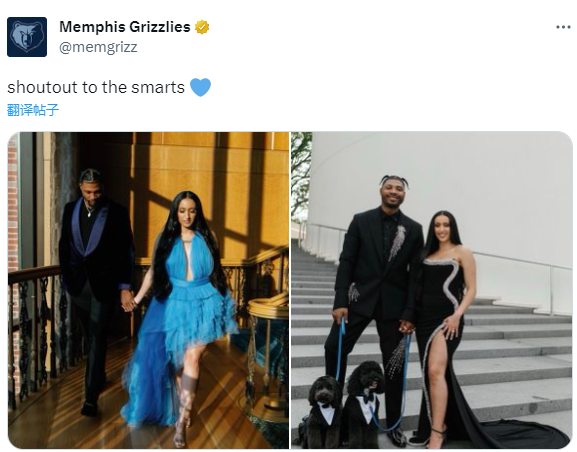Open the left photo of couple holding hands
Image resolution: width=577 pixels, height=452 pixels.
pyautogui.click(x=148, y=290)
